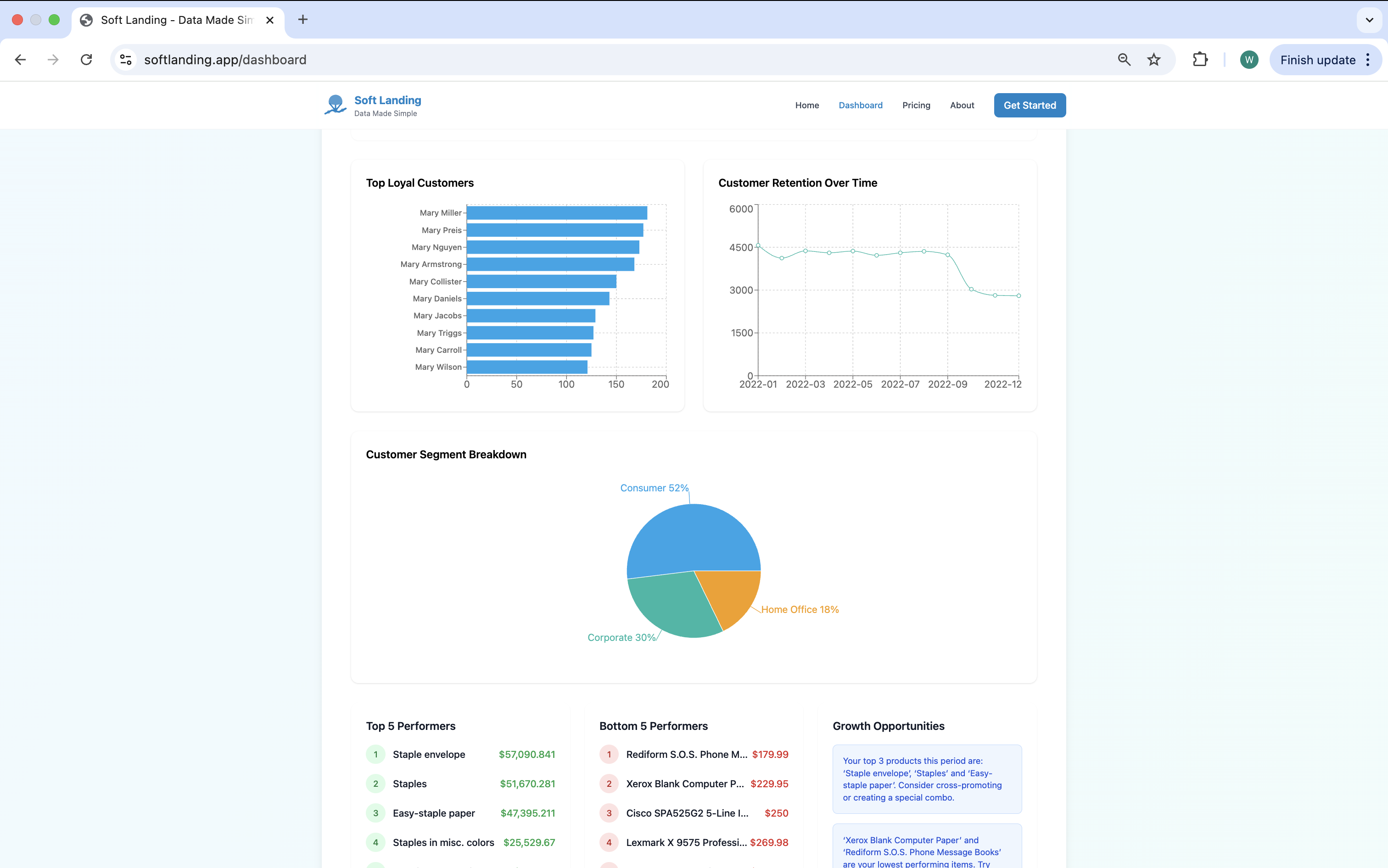Open the About nav link
Image resolution: width=1388 pixels, height=868 pixels.
coord(962,105)
